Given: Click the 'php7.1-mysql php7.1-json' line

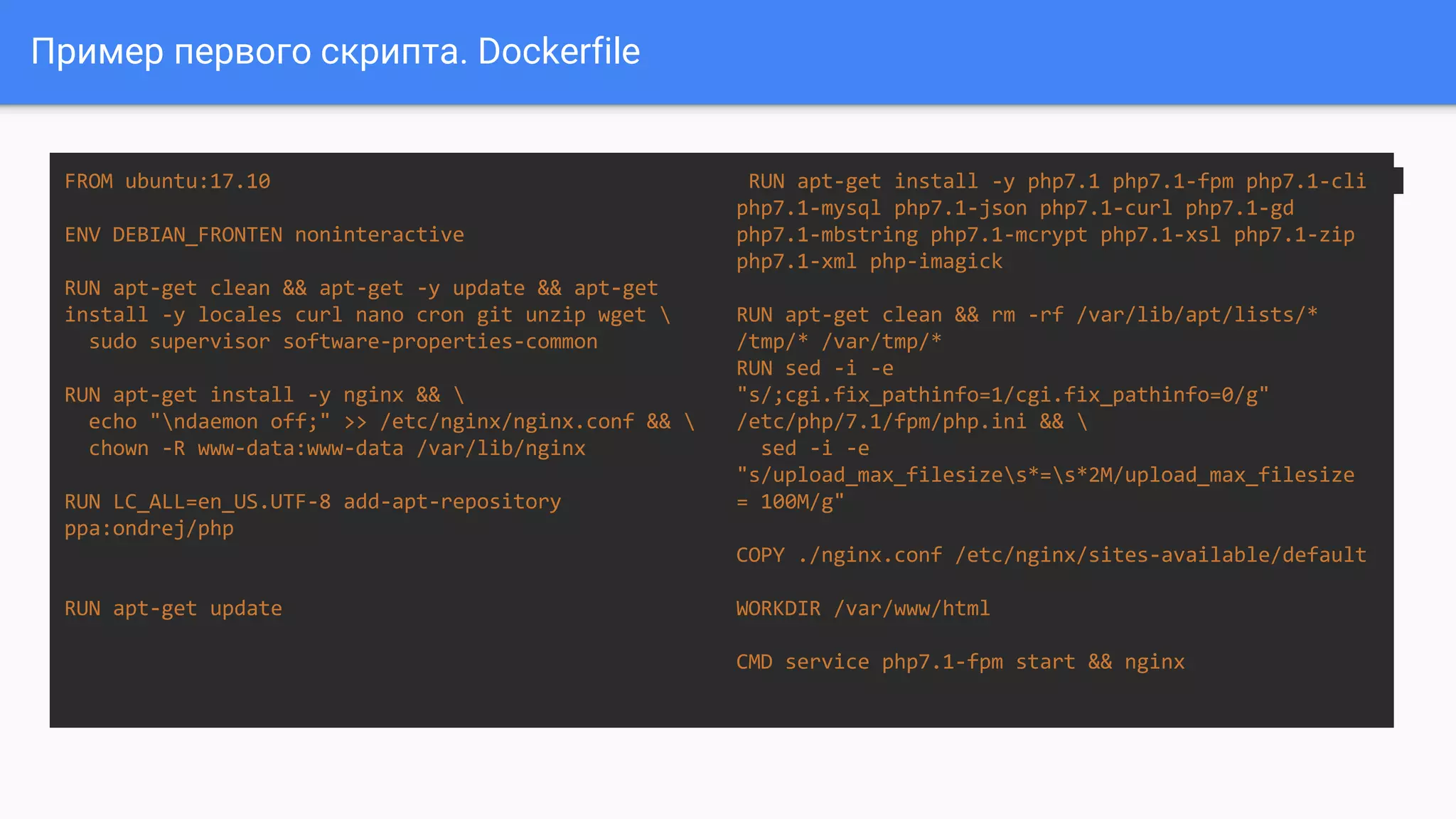Looking at the screenshot, I should tap(1015, 208).
